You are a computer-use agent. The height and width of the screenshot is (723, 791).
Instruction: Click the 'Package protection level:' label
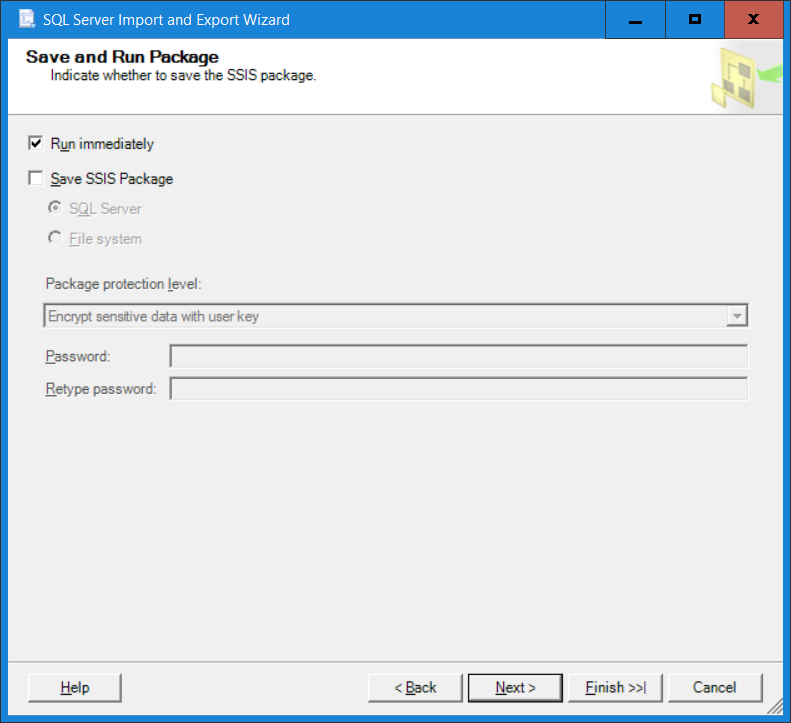pyautogui.click(x=124, y=284)
